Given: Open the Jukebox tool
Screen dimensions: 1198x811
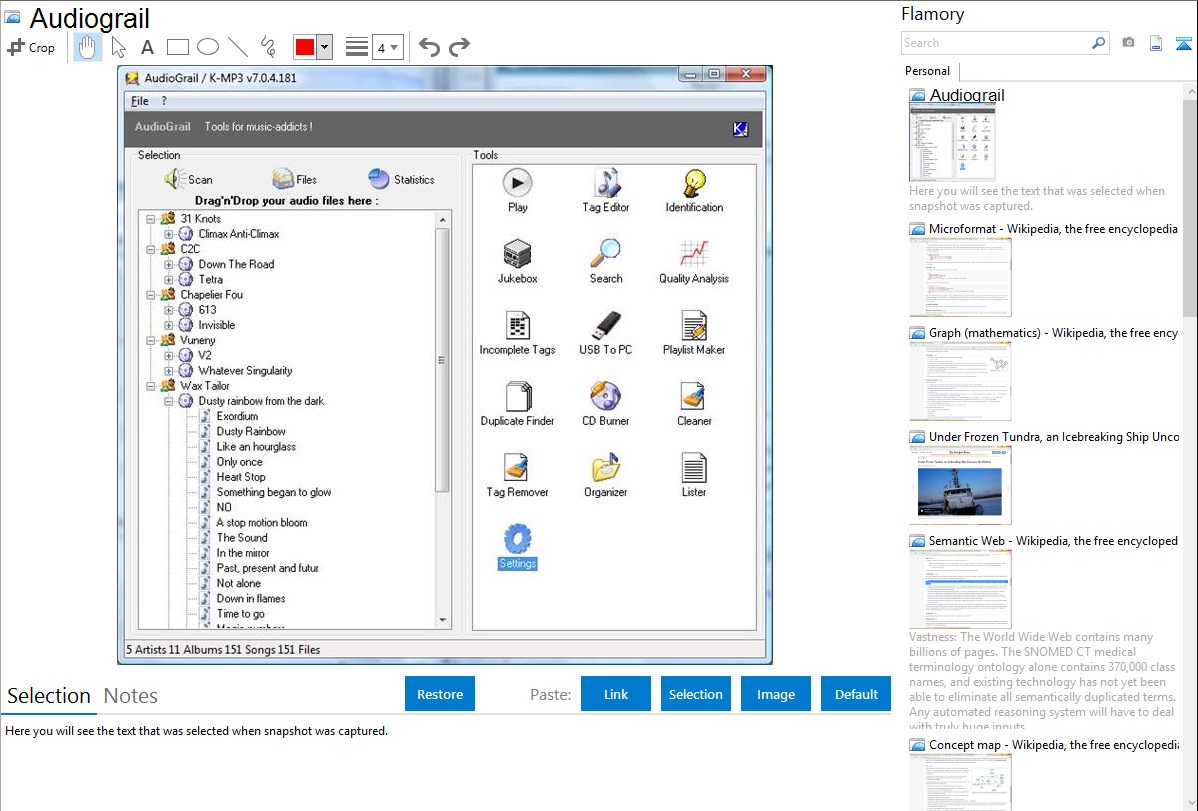Looking at the screenshot, I should tap(517, 261).
